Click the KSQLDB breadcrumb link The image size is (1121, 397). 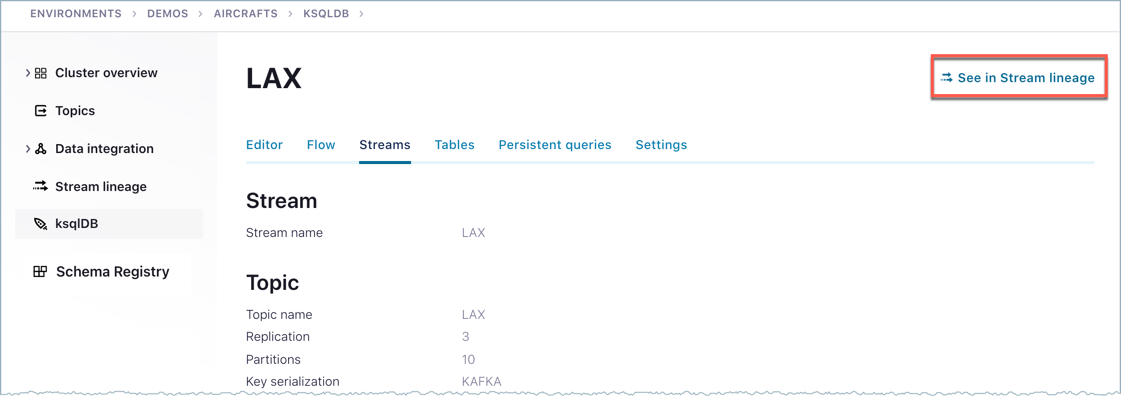(326, 14)
